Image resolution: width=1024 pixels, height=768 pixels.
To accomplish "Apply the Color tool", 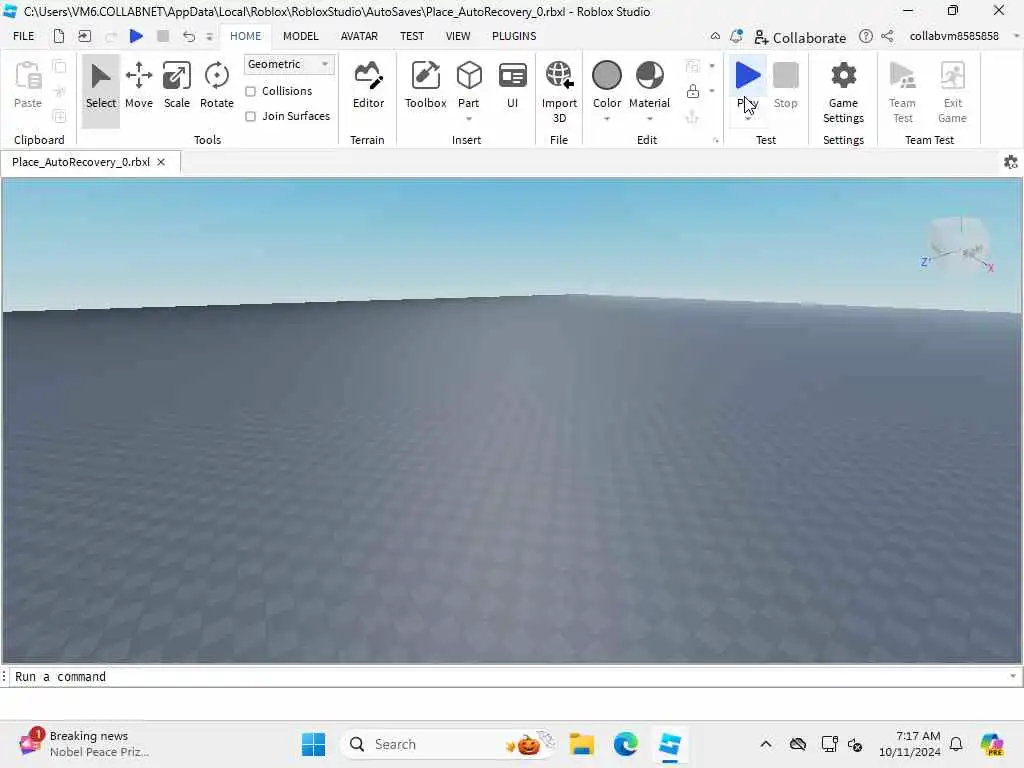I will pos(607,84).
